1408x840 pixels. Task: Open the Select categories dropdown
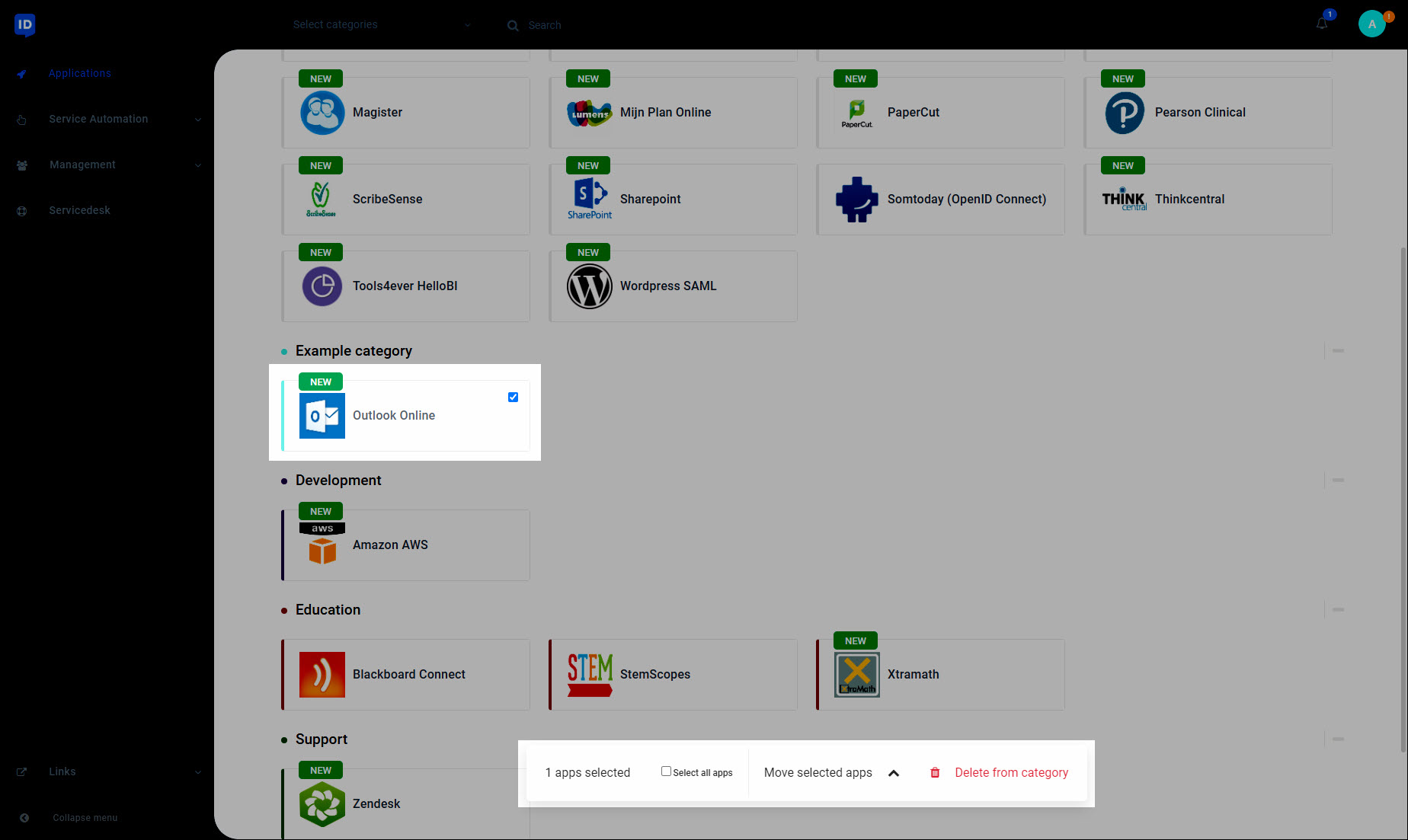coord(381,25)
